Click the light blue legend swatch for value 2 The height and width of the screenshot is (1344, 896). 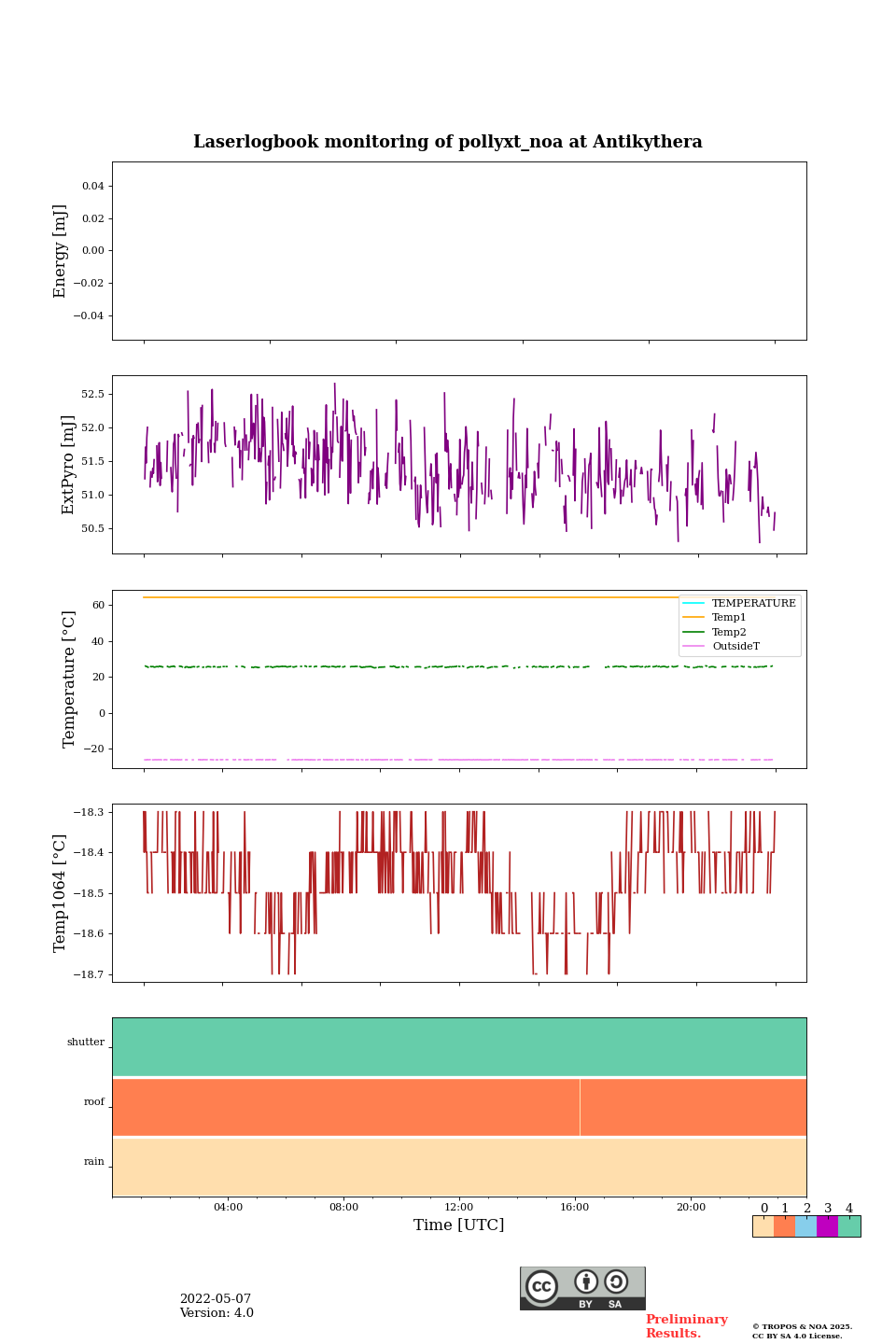point(805,1226)
